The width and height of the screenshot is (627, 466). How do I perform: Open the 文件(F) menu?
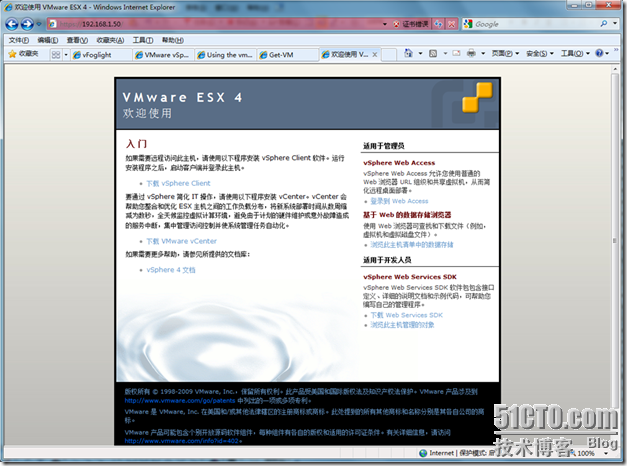click(18, 40)
